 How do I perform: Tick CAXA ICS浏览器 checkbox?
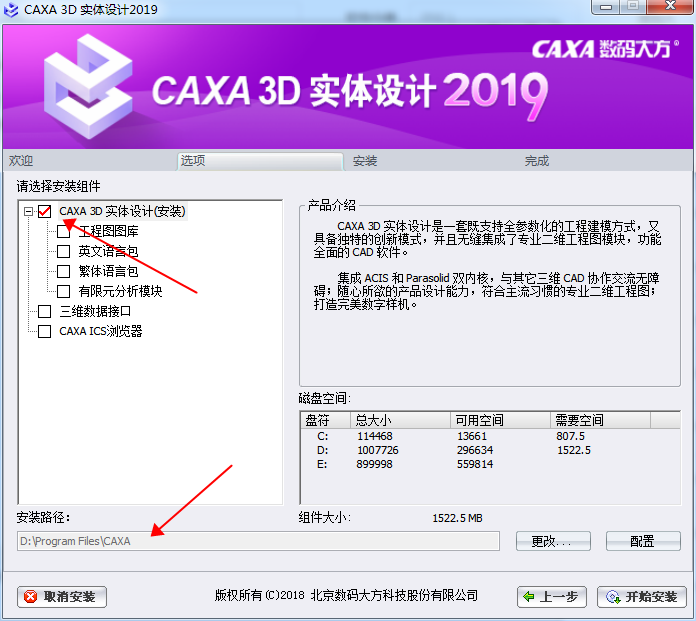click(x=44, y=331)
